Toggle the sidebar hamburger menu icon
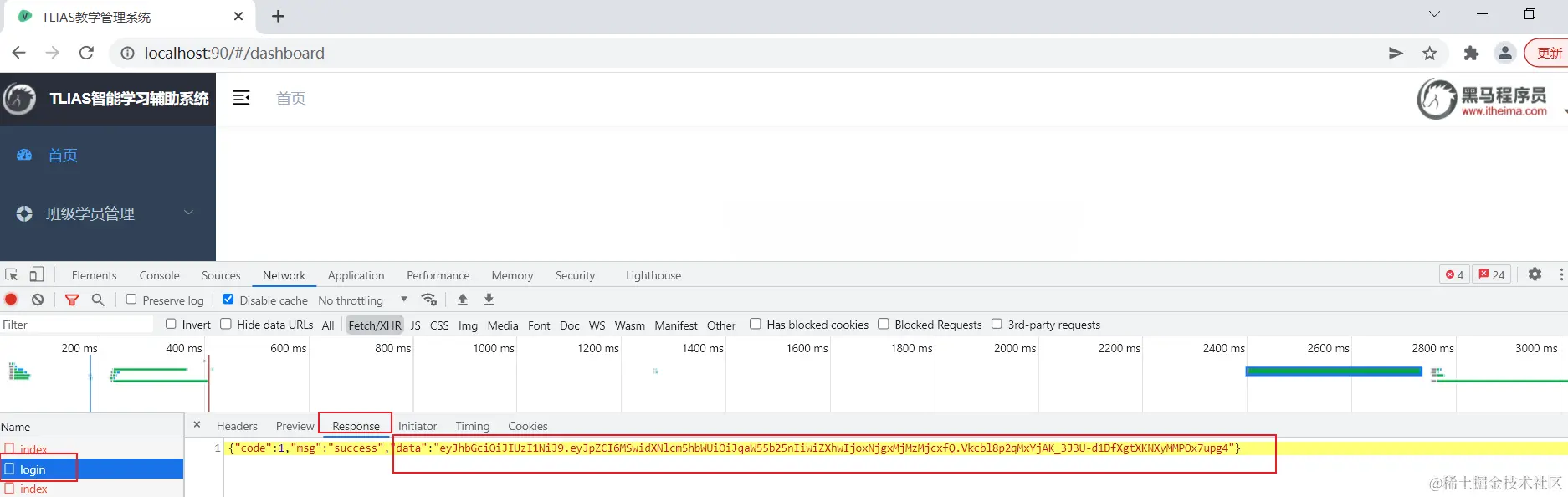Screen dimensions: 1568x497 point(242,98)
